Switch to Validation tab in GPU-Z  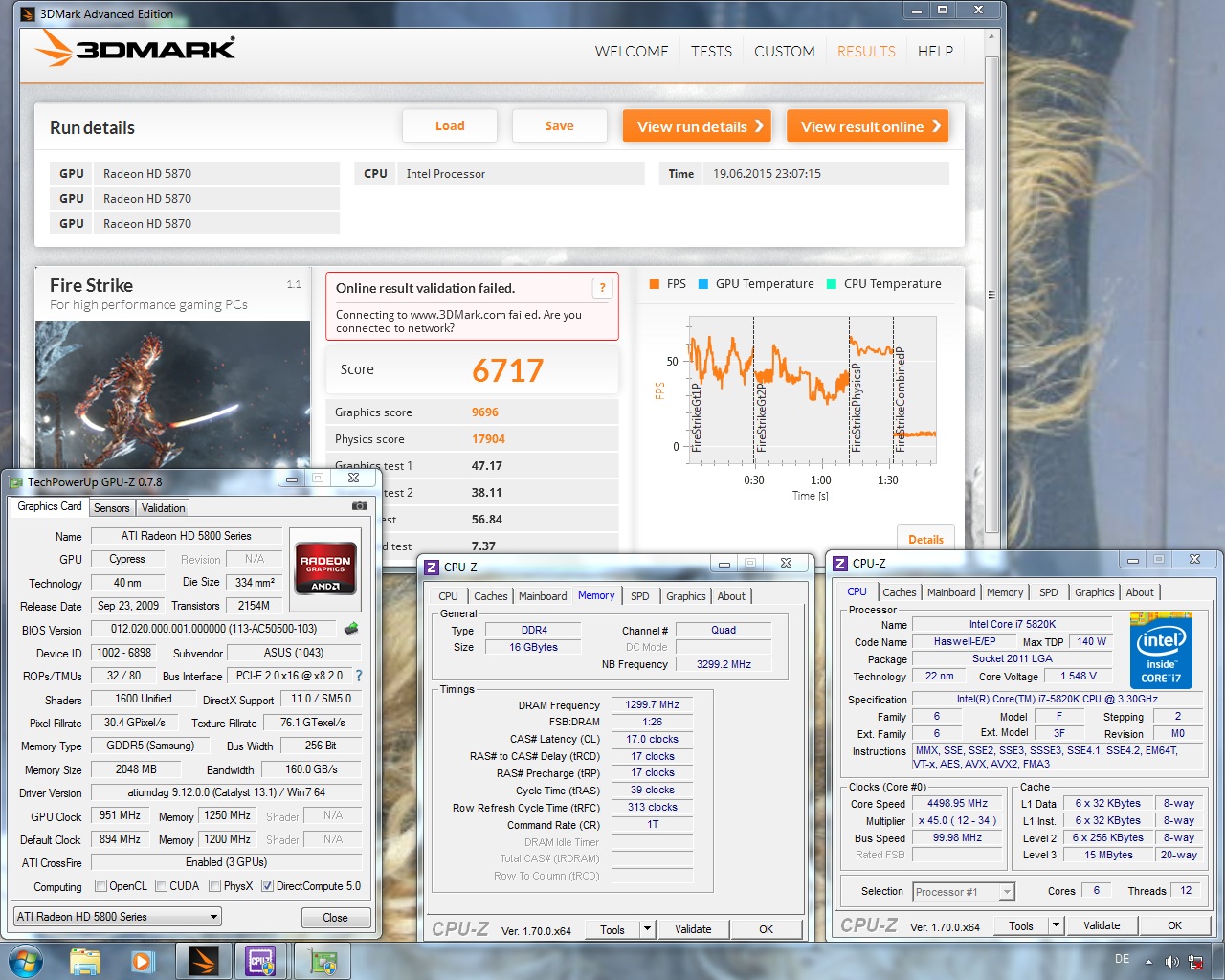(164, 508)
